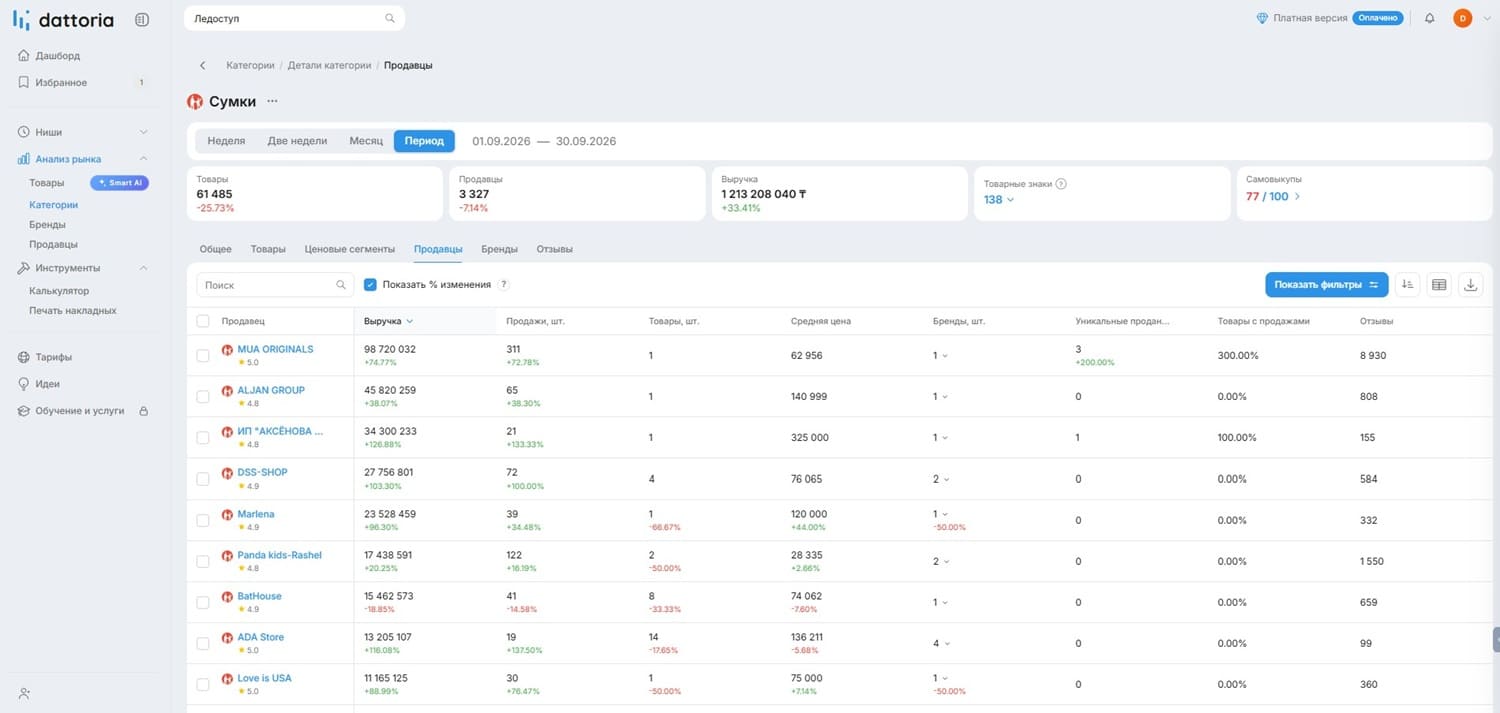
Task: Collapse the sidebar panel icon
Action: click(x=141, y=19)
